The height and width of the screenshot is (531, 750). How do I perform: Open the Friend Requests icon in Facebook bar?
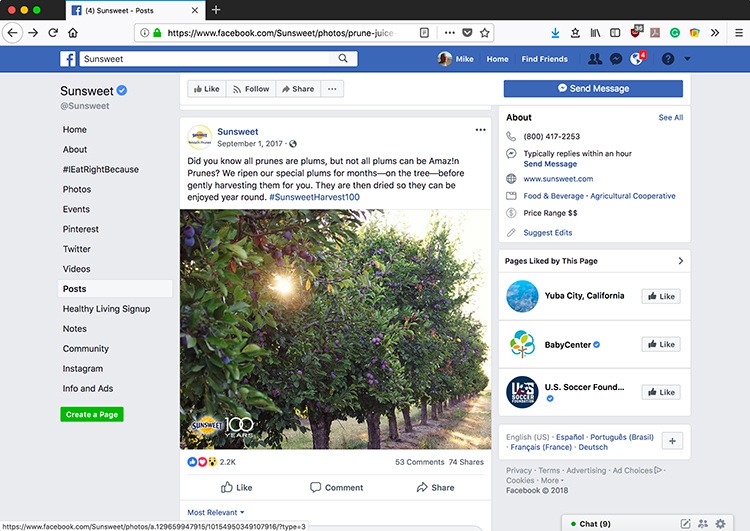click(595, 59)
